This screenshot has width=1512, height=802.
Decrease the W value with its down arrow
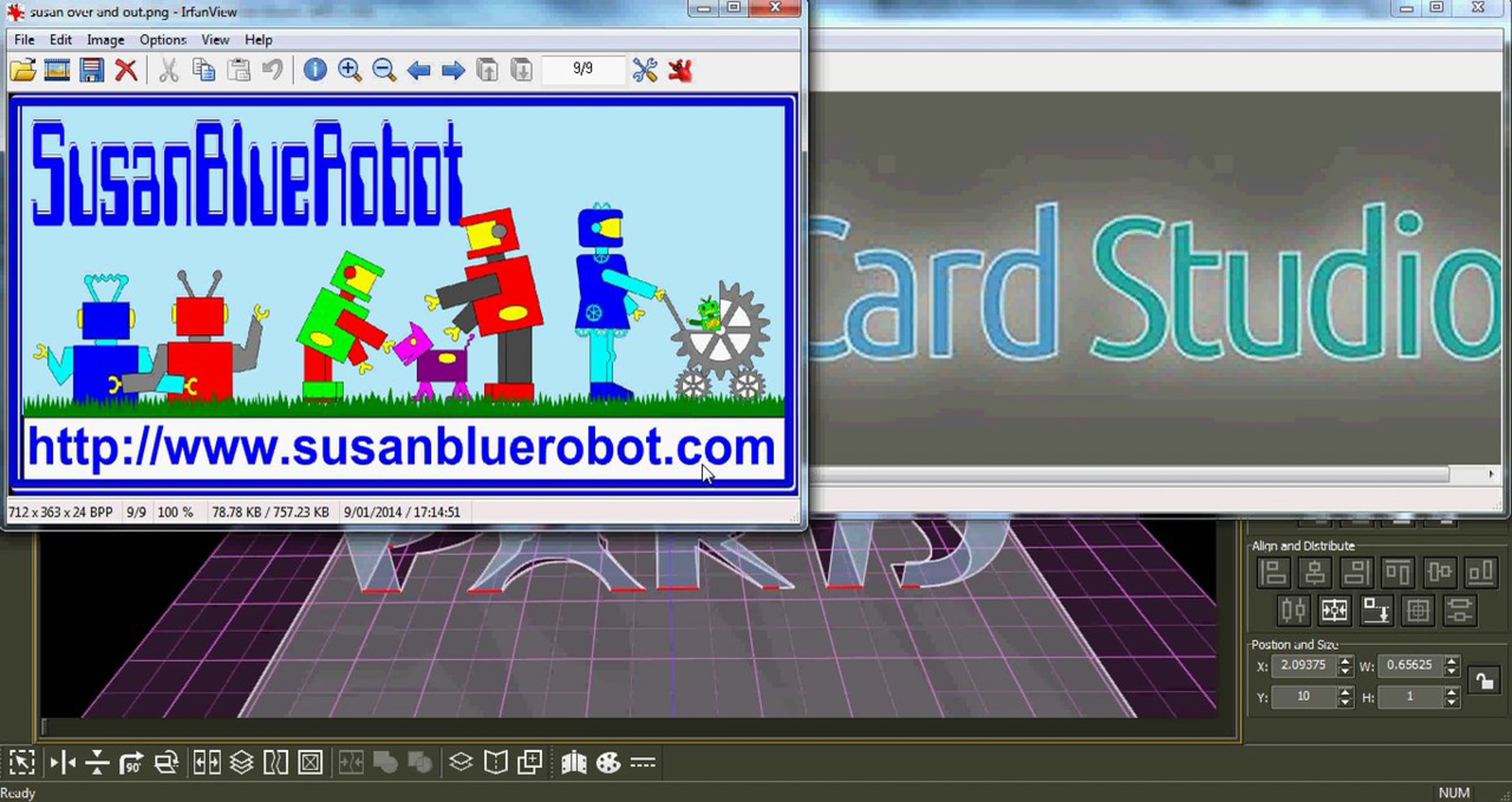point(1452,670)
